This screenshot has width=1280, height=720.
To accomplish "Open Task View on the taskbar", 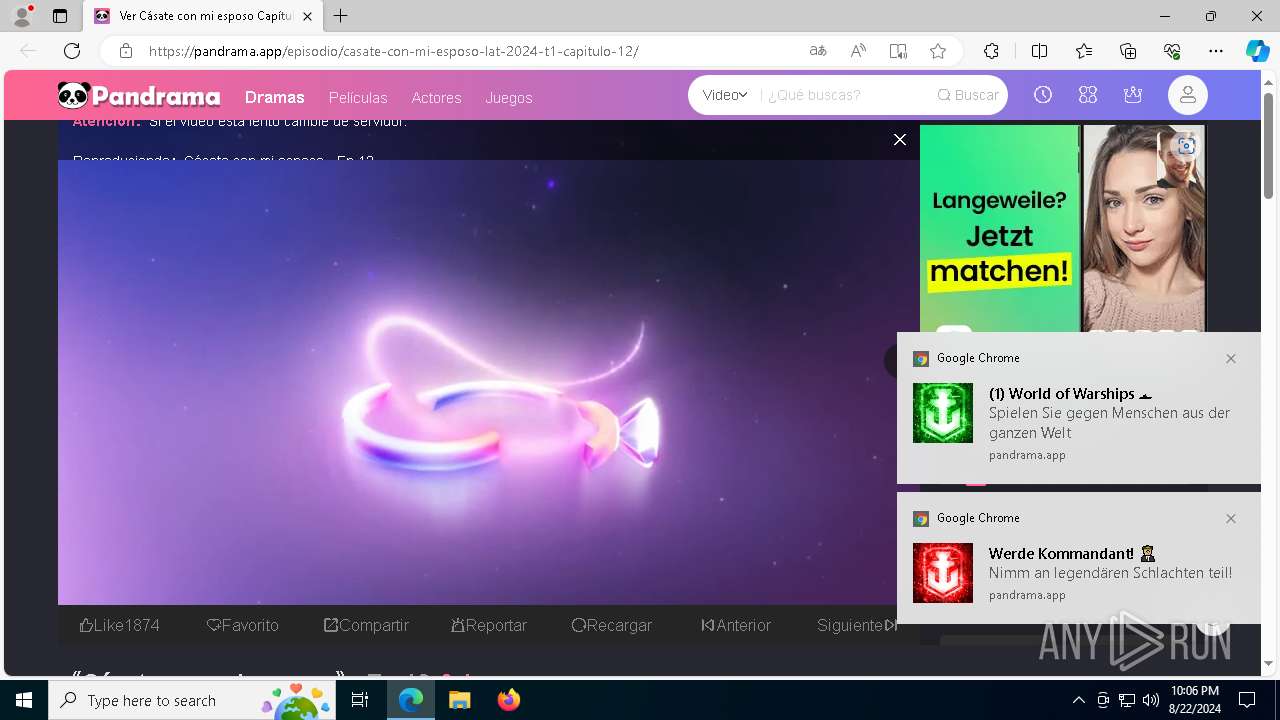I will pos(360,700).
